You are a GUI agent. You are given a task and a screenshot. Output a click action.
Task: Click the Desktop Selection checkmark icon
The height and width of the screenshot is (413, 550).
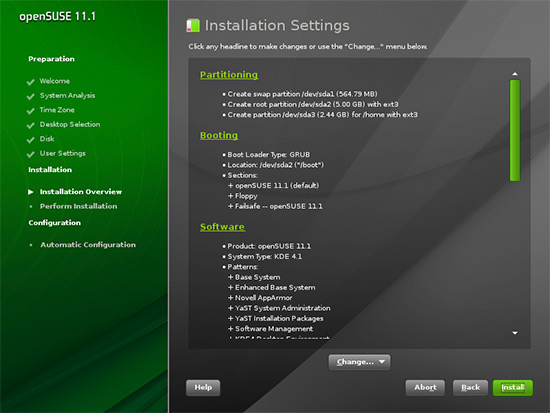(x=31, y=125)
